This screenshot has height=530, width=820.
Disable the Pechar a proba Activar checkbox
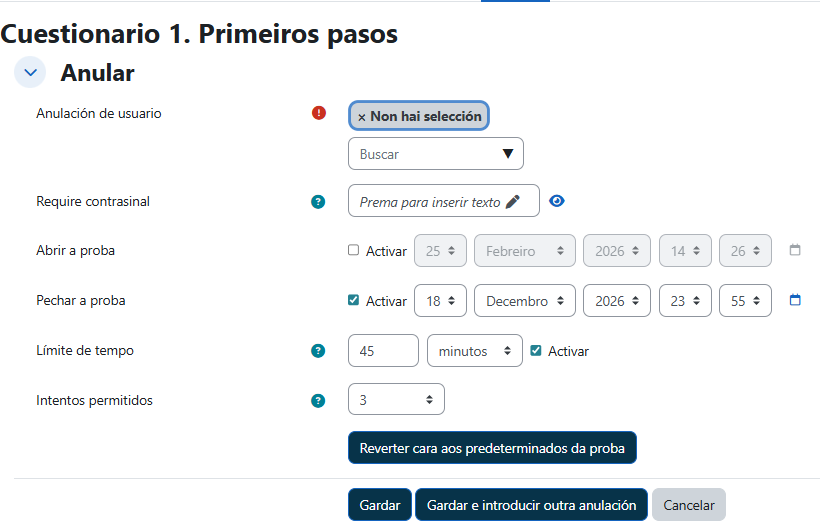click(353, 300)
